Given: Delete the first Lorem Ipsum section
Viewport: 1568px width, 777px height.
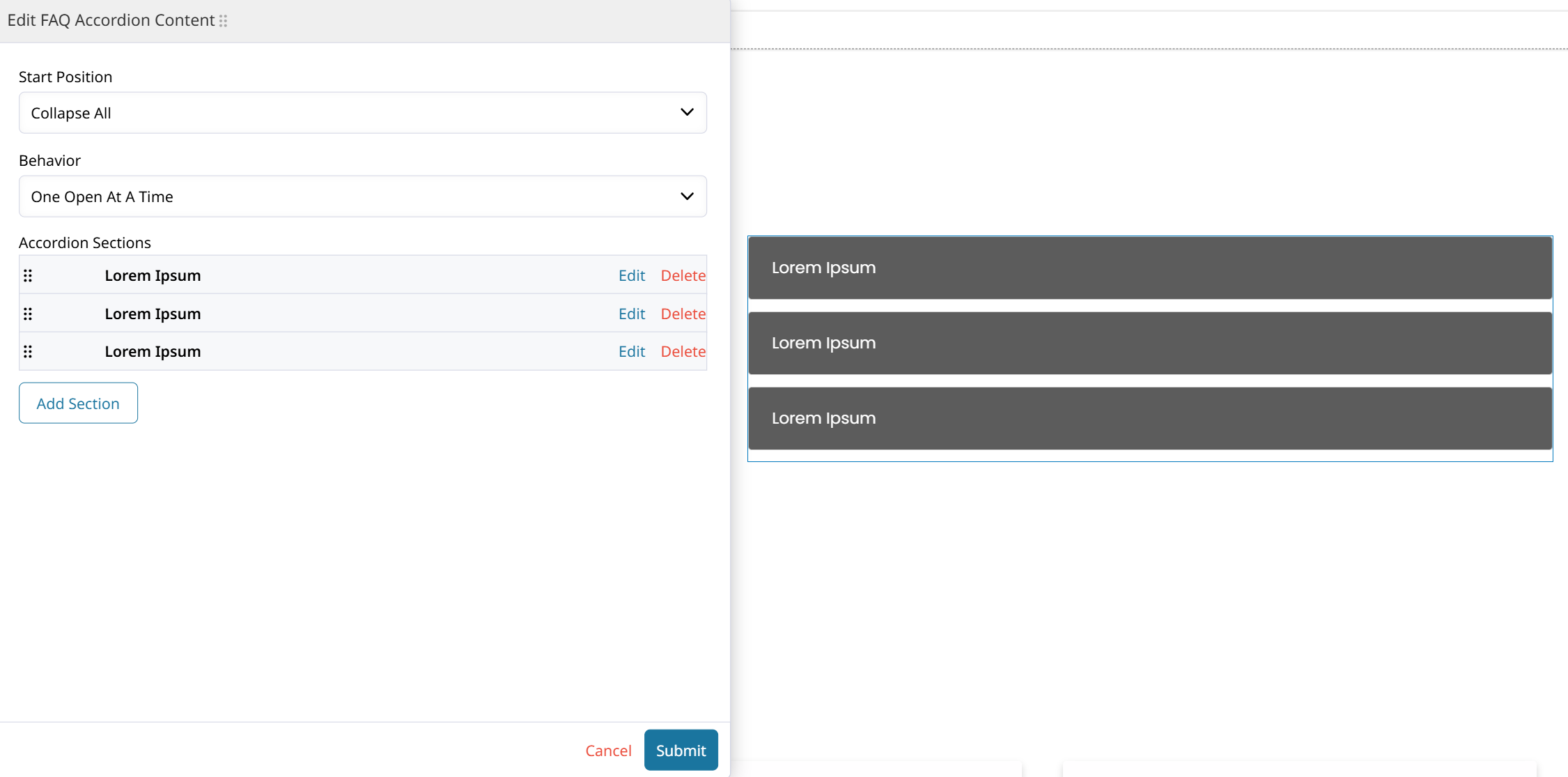Looking at the screenshot, I should [x=683, y=276].
